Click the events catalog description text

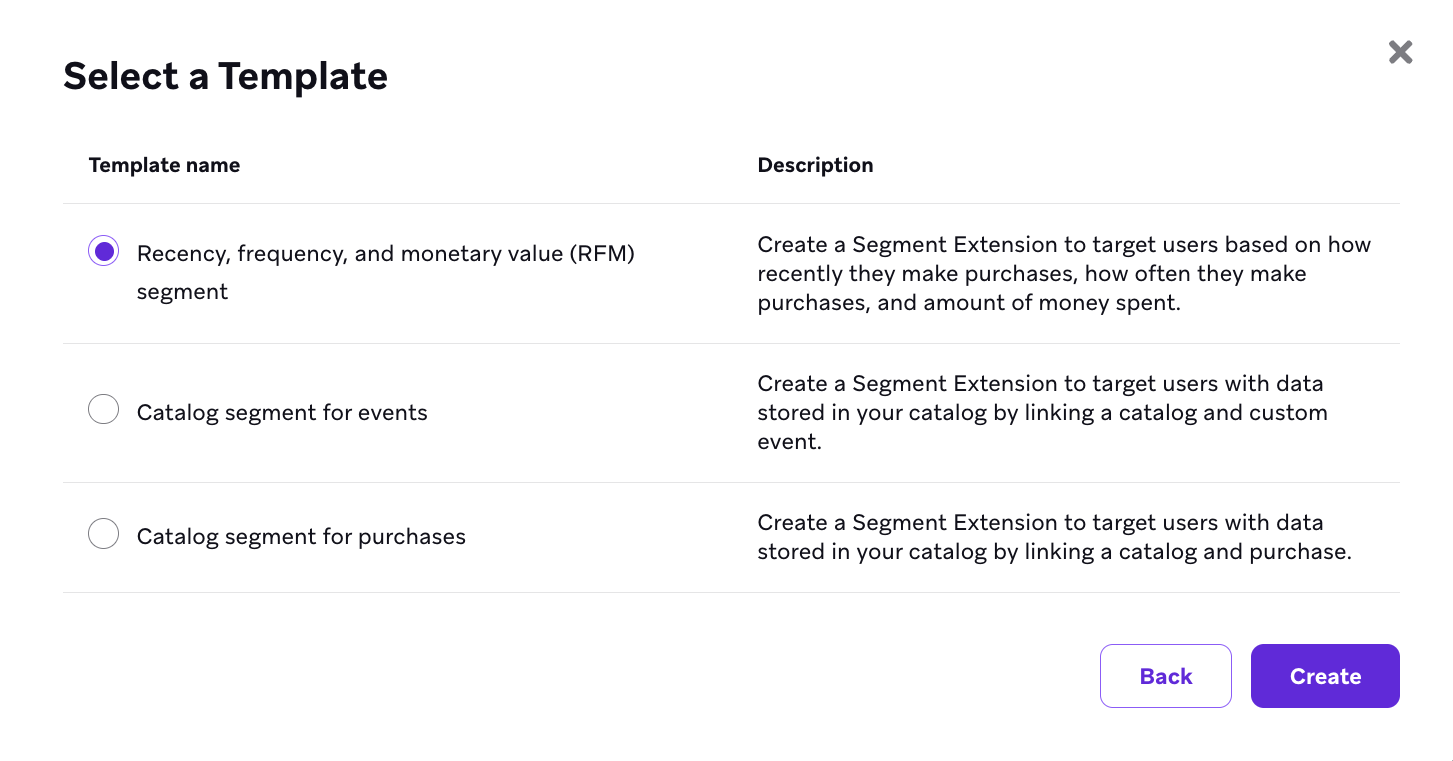[x=1040, y=412]
